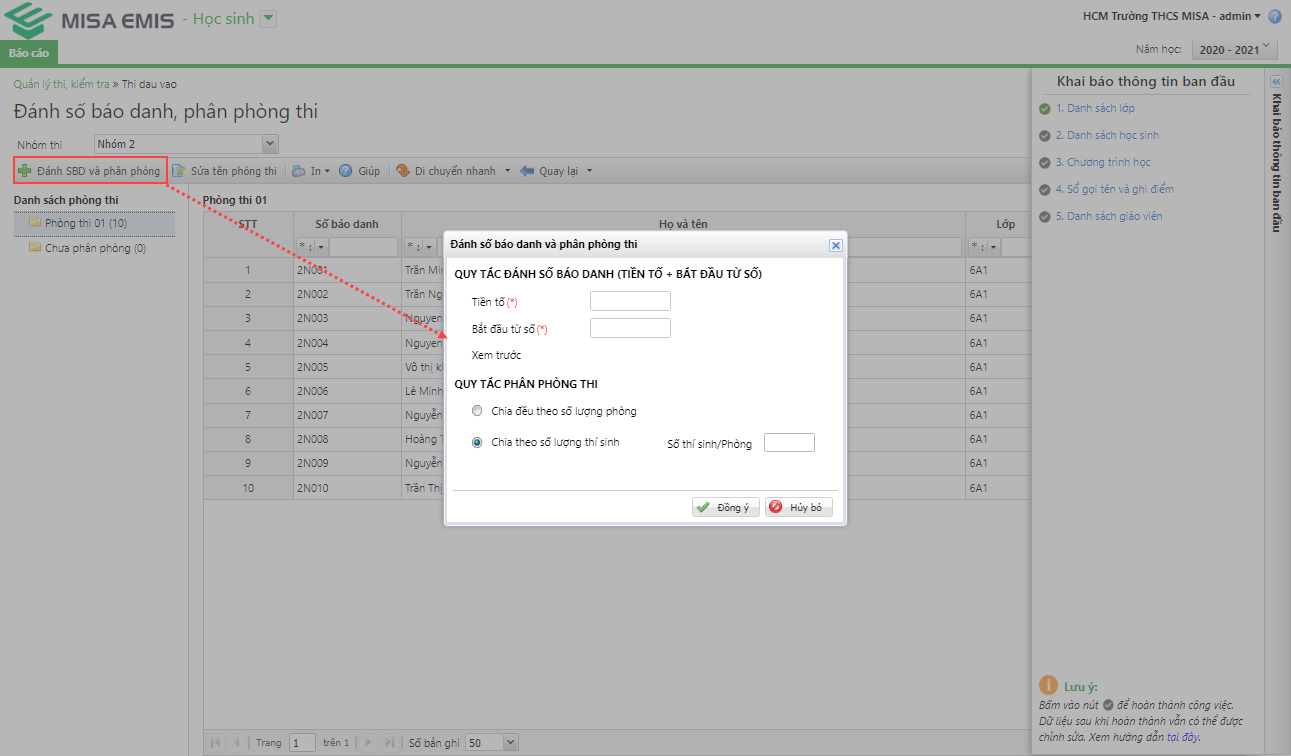Click the Khai báo thông tin ban đầu vertical tab
This screenshot has width=1291, height=756.
coord(1276,163)
